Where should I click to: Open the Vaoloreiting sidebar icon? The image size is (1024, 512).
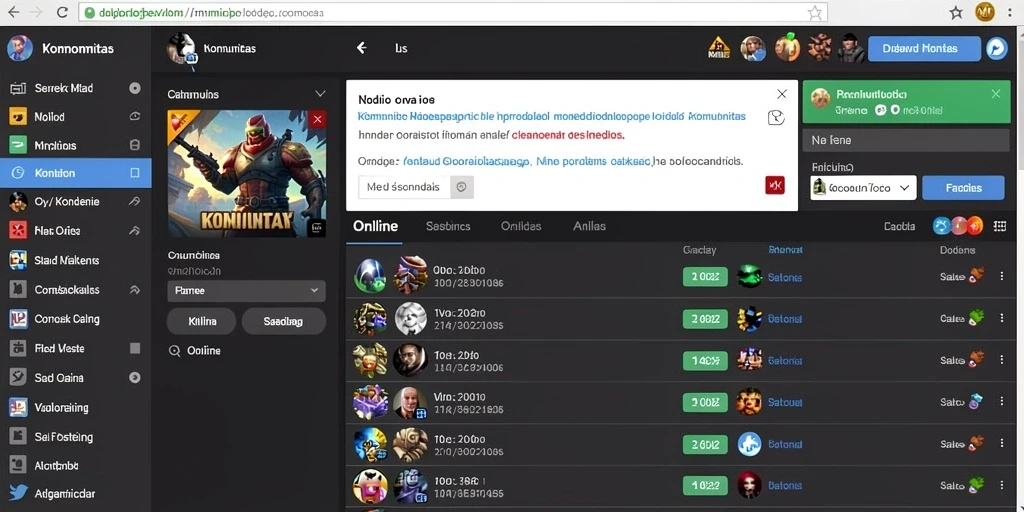point(18,408)
